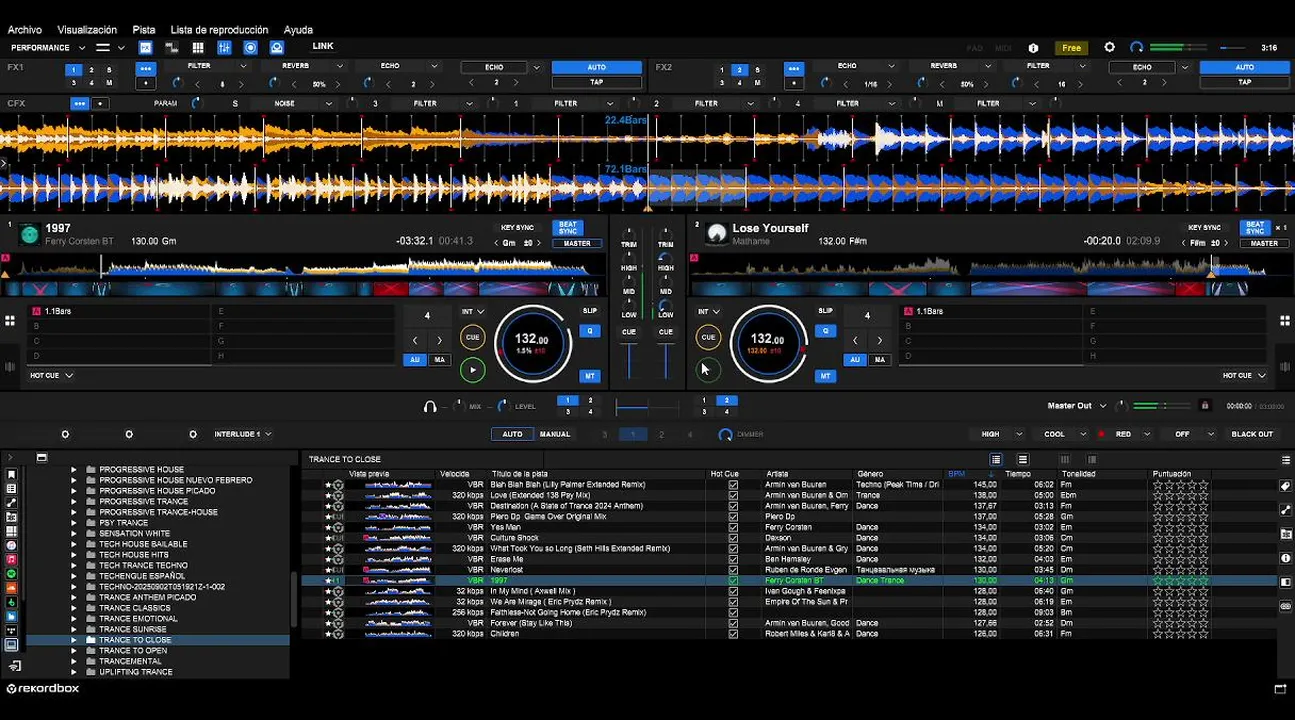The image size is (1295, 720).
Task: Select TRANCE TO OPEN folder
Action: [x=133, y=651]
